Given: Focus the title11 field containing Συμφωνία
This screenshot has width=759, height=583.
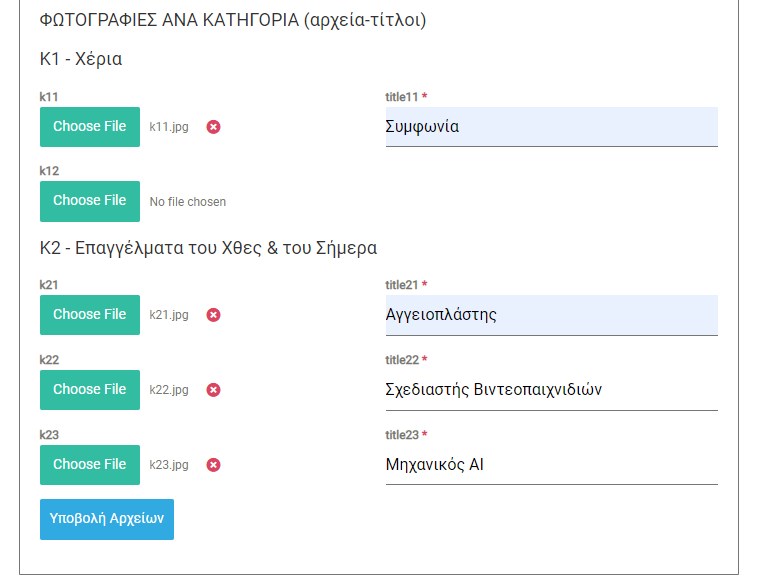Looking at the screenshot, I should (x=551, y=127).
